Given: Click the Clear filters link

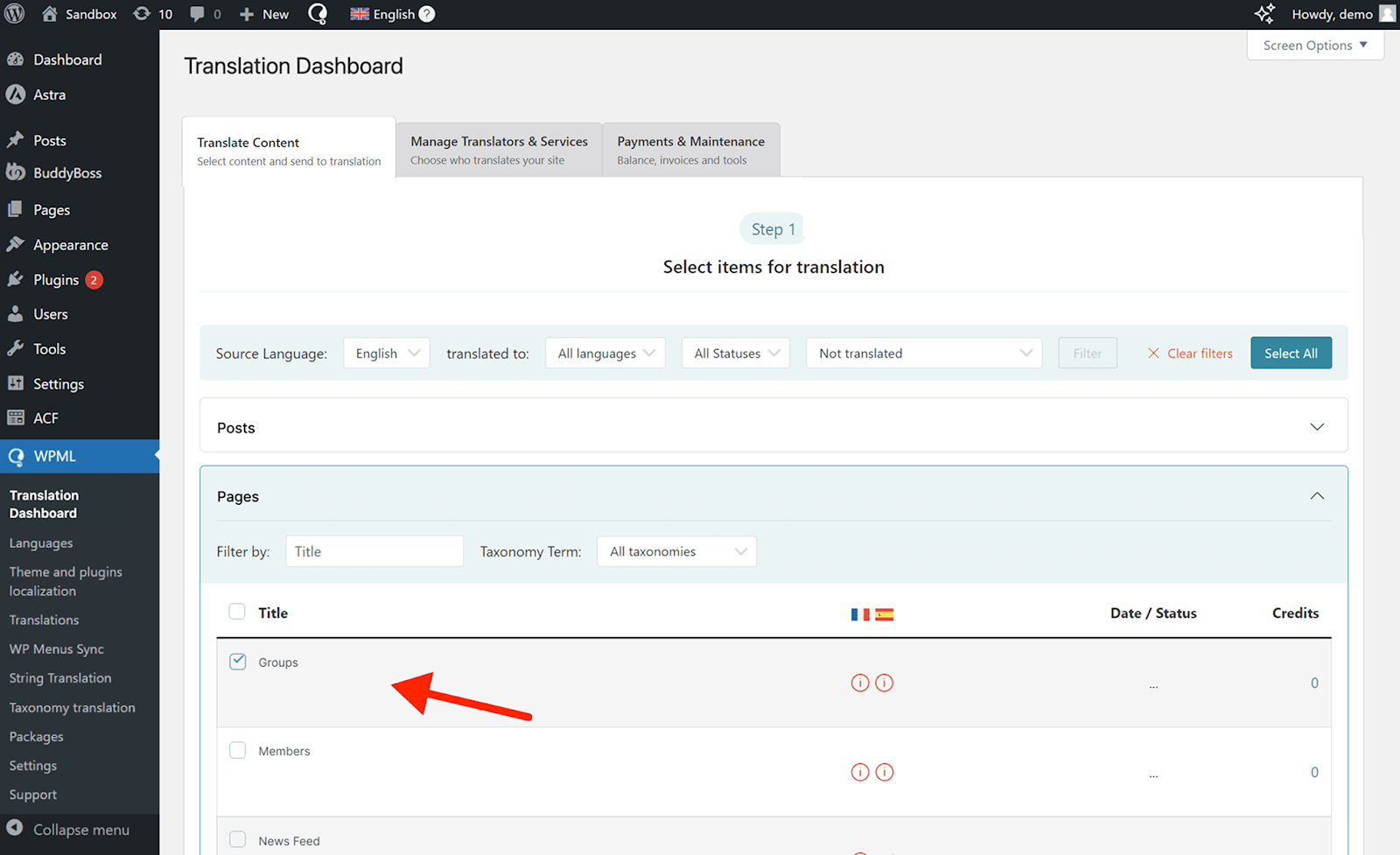Looking at the screenshot, I should click(1190, 354).
